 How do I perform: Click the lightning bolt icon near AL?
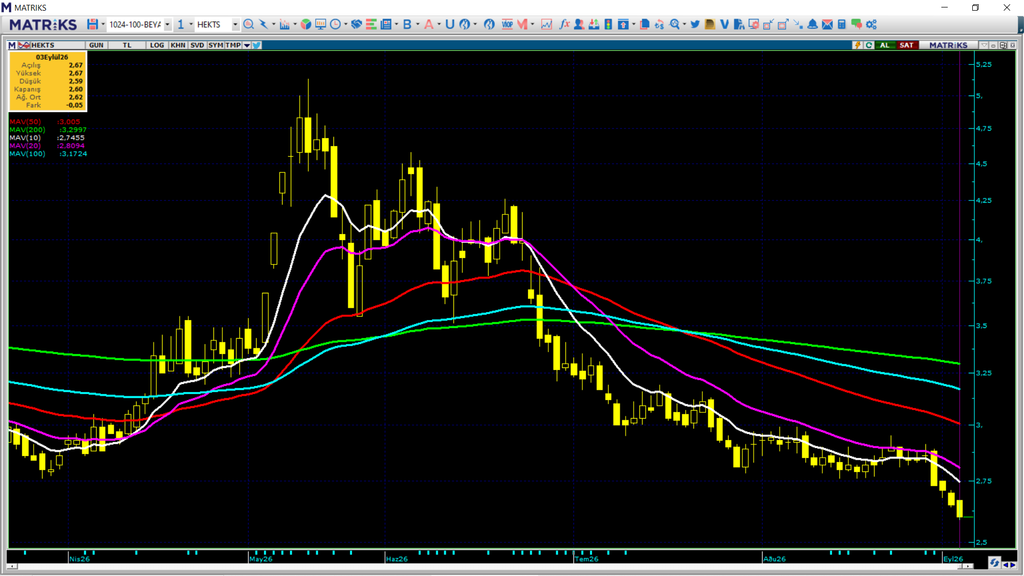pos(857,45)
